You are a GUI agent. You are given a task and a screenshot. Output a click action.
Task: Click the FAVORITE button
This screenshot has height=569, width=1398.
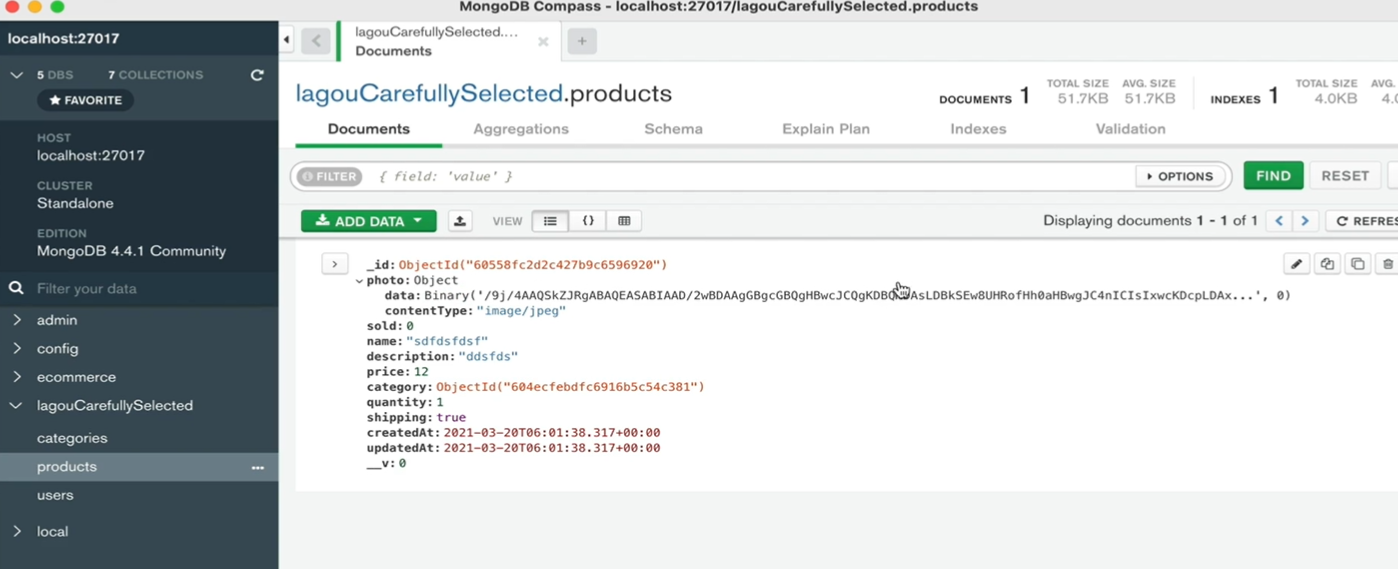click(86, 100)
